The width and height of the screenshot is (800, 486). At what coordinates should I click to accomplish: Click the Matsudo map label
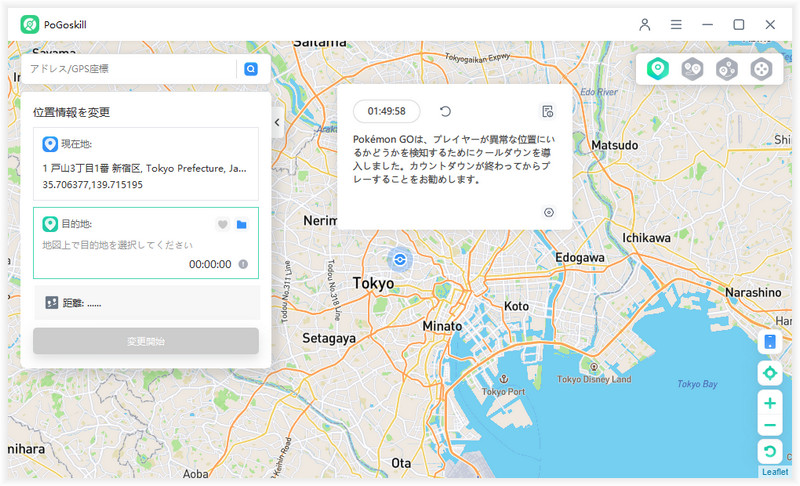pos(615,145)
